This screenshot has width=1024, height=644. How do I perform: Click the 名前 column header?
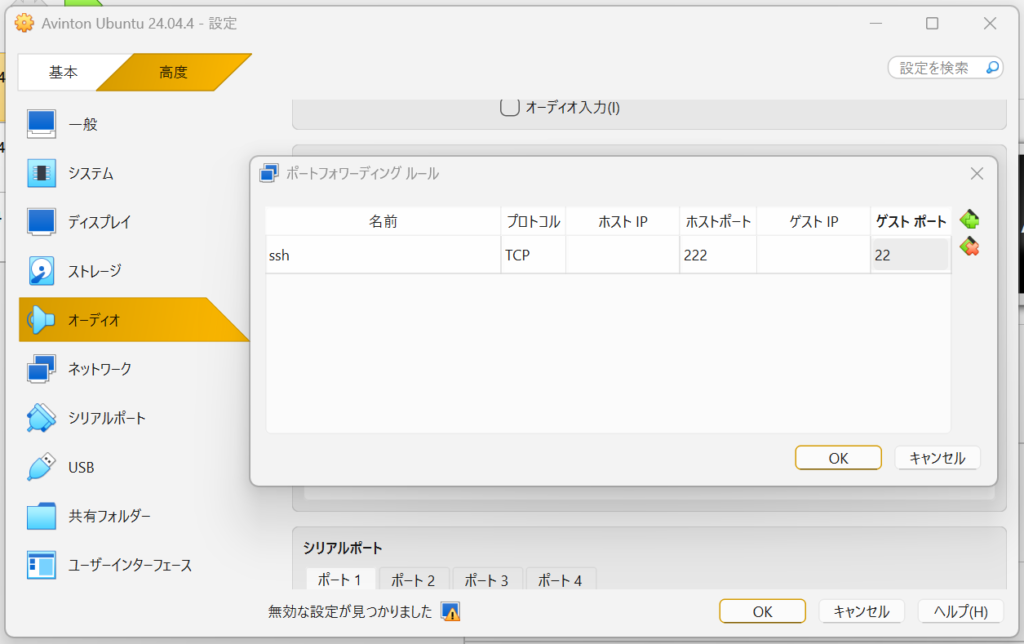click(x=383, y=221)
